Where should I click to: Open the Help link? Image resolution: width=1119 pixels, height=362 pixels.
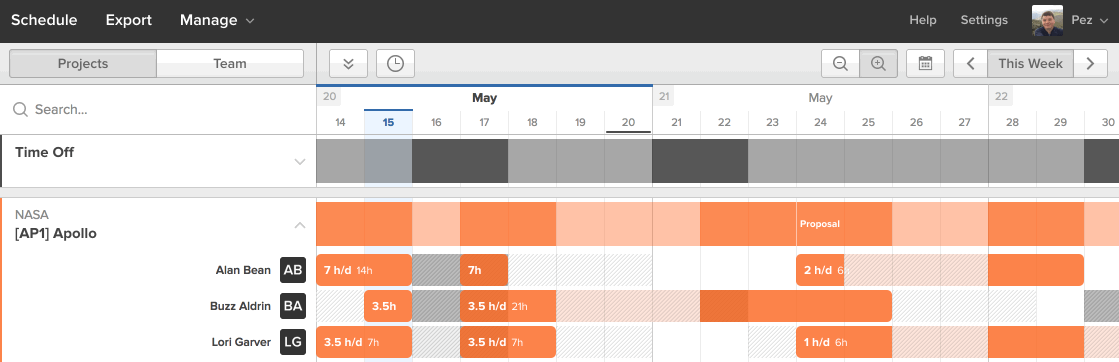coord(923,21)
